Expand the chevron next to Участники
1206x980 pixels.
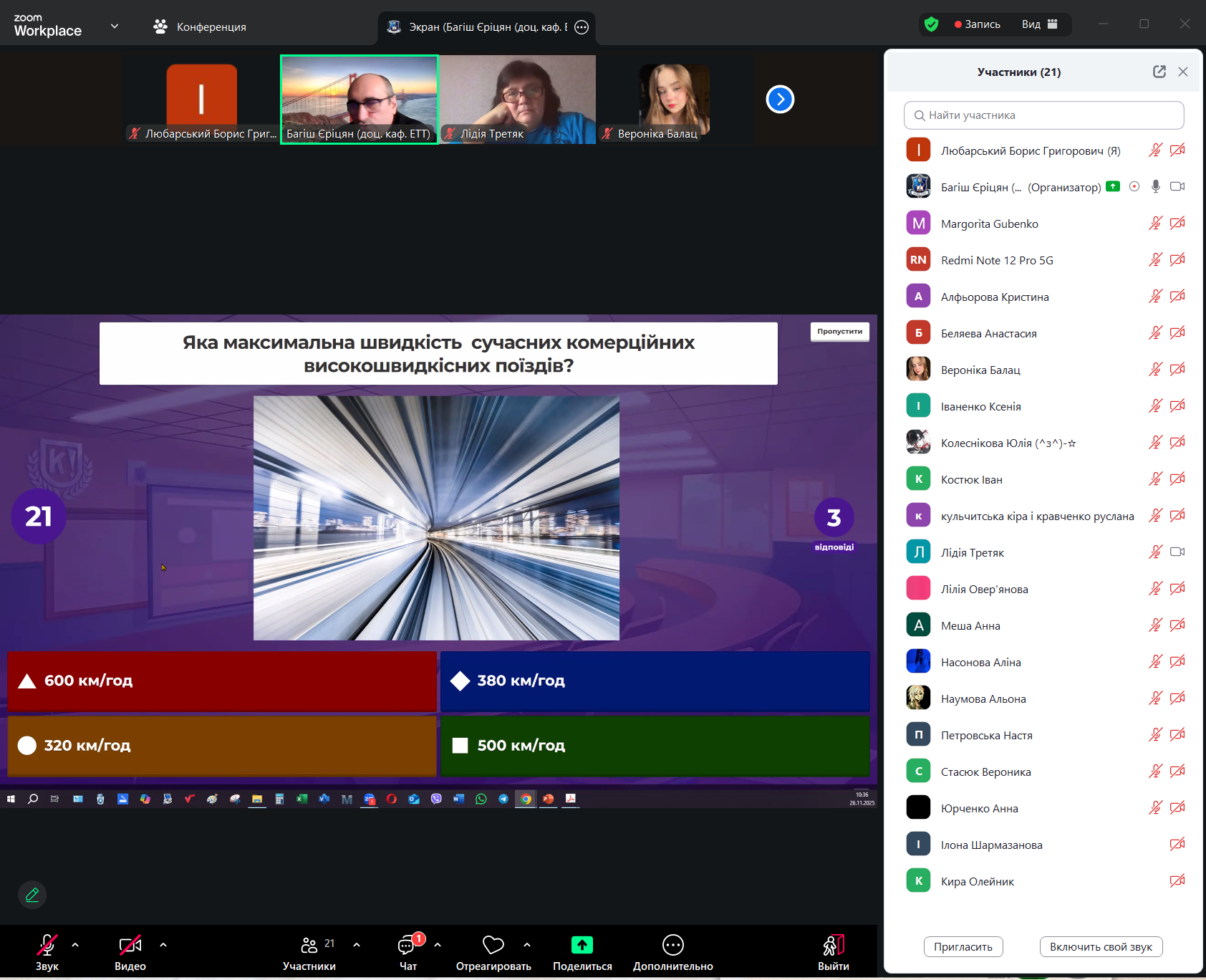tap(357, 945)
